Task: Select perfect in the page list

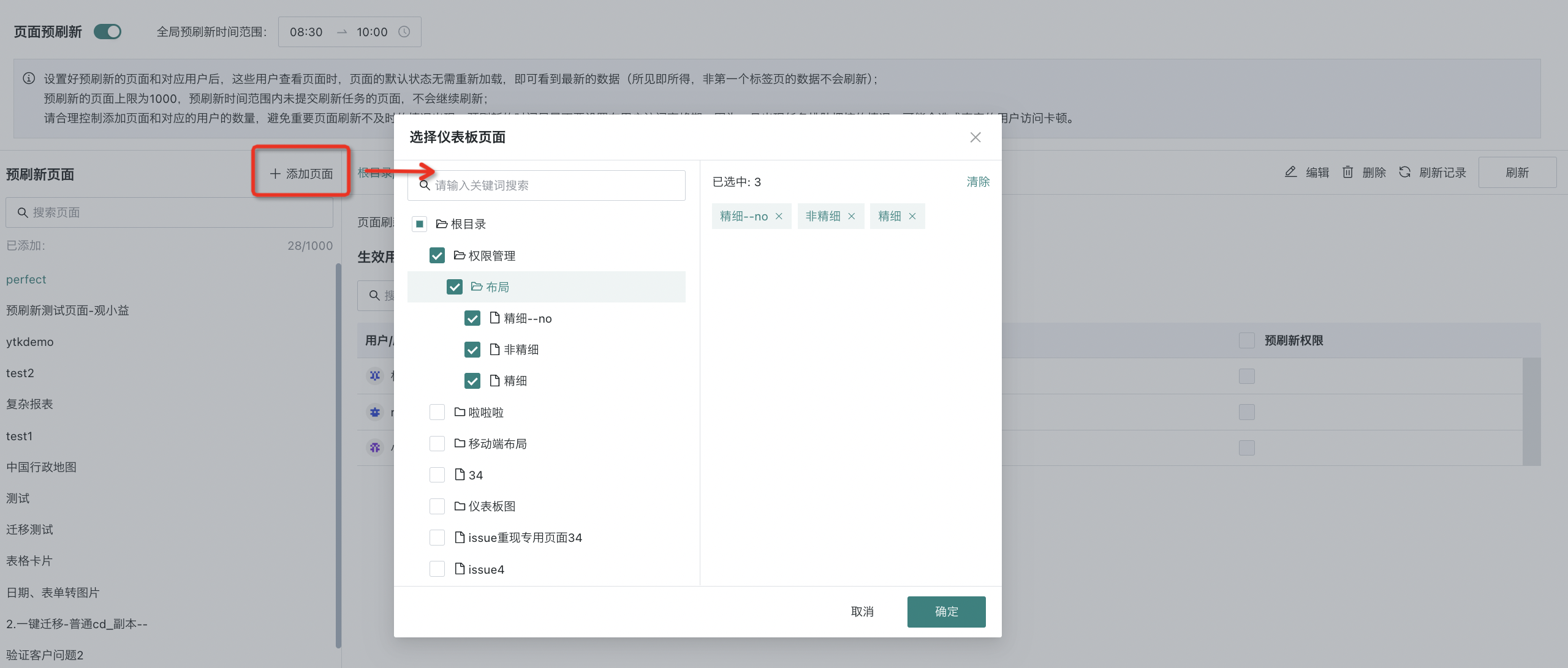Action: coord(26,279)
